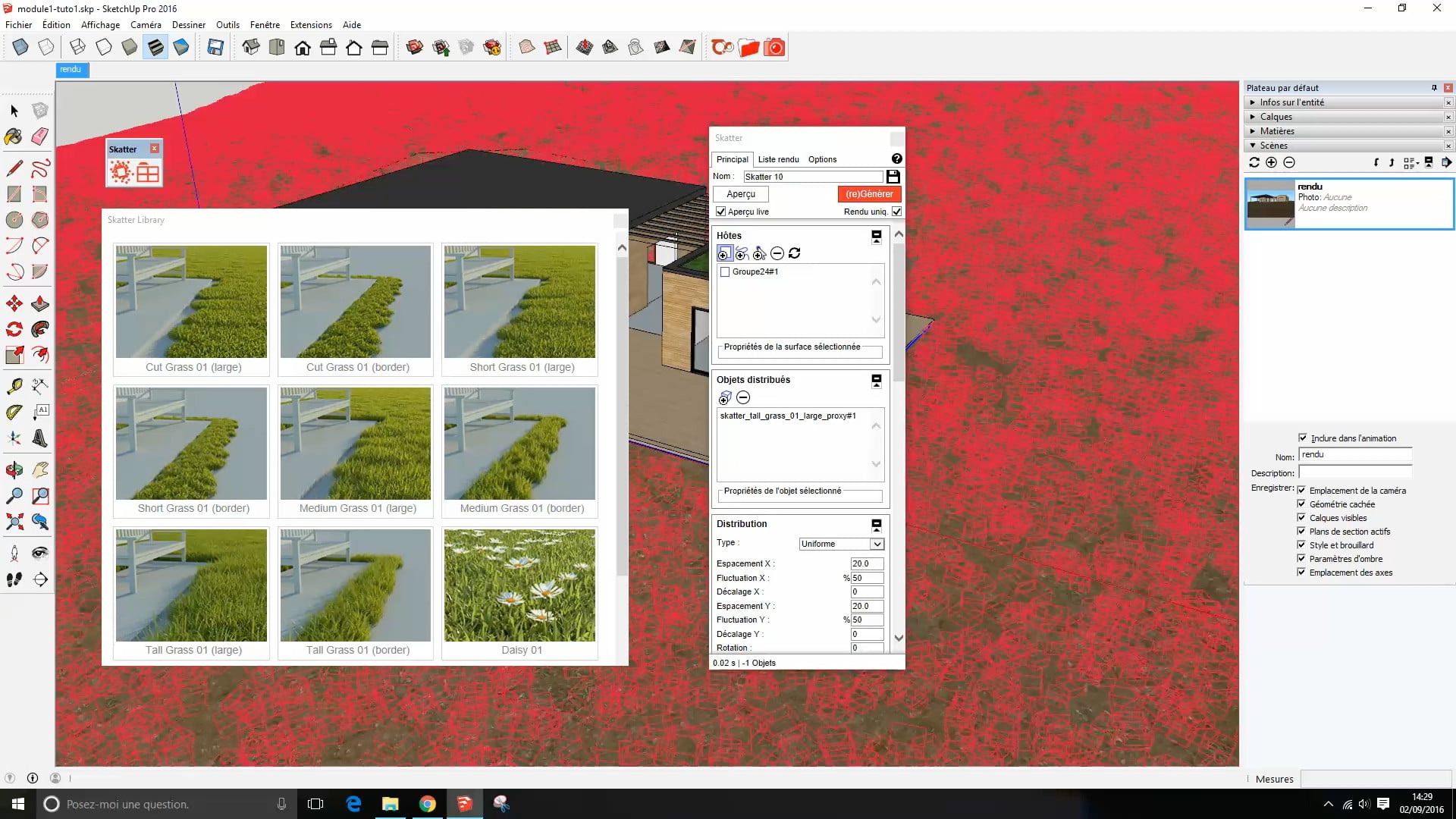The height and width of the screenshot is (819, 1456).
Task: Open the Skatter library icon
Action: click(x=148, y=173)
